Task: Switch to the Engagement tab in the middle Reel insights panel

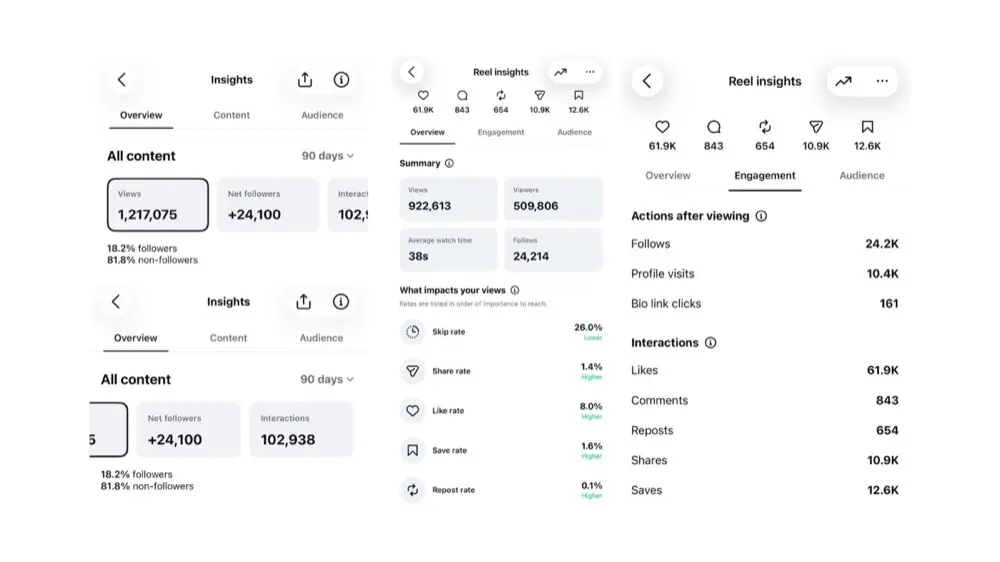Action: [501, 132]
